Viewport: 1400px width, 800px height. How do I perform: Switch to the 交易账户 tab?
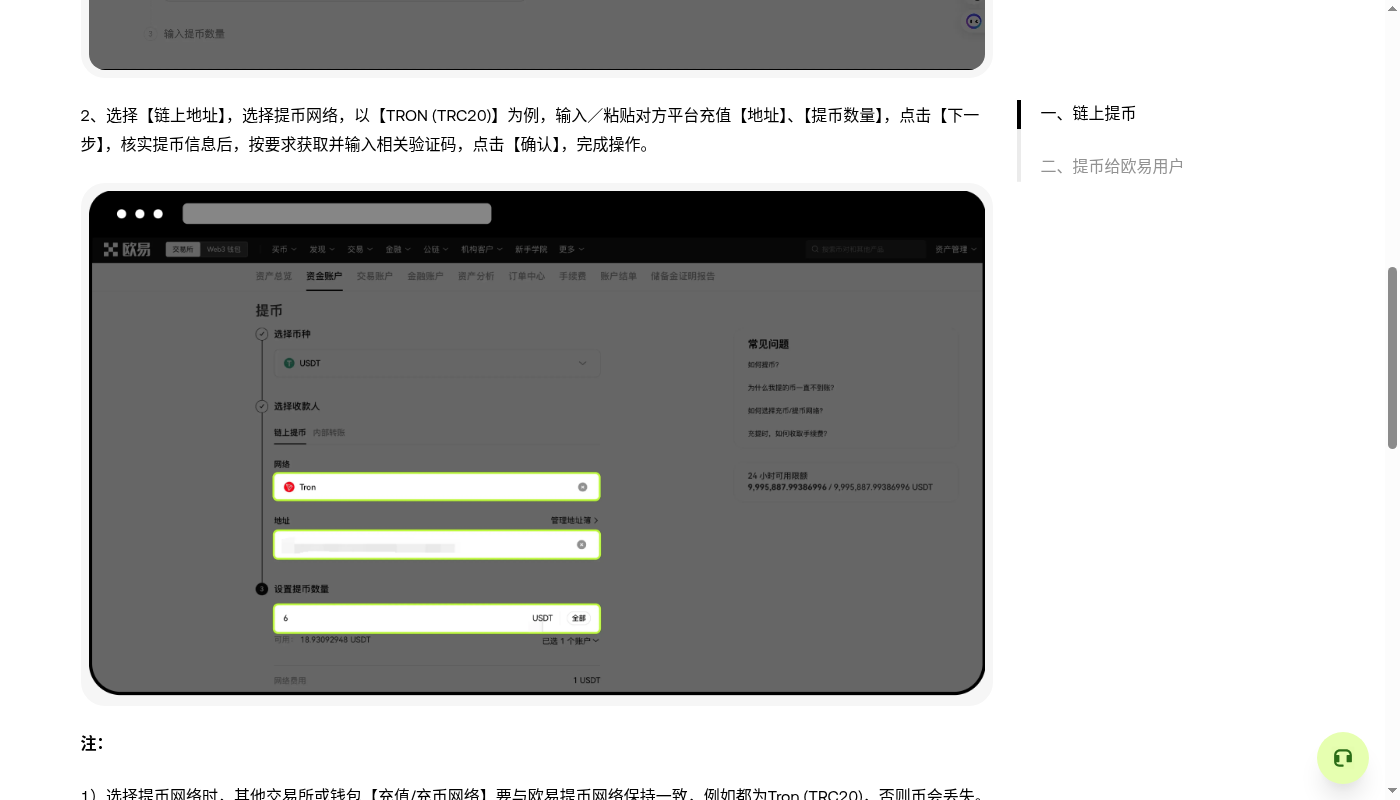375,276
